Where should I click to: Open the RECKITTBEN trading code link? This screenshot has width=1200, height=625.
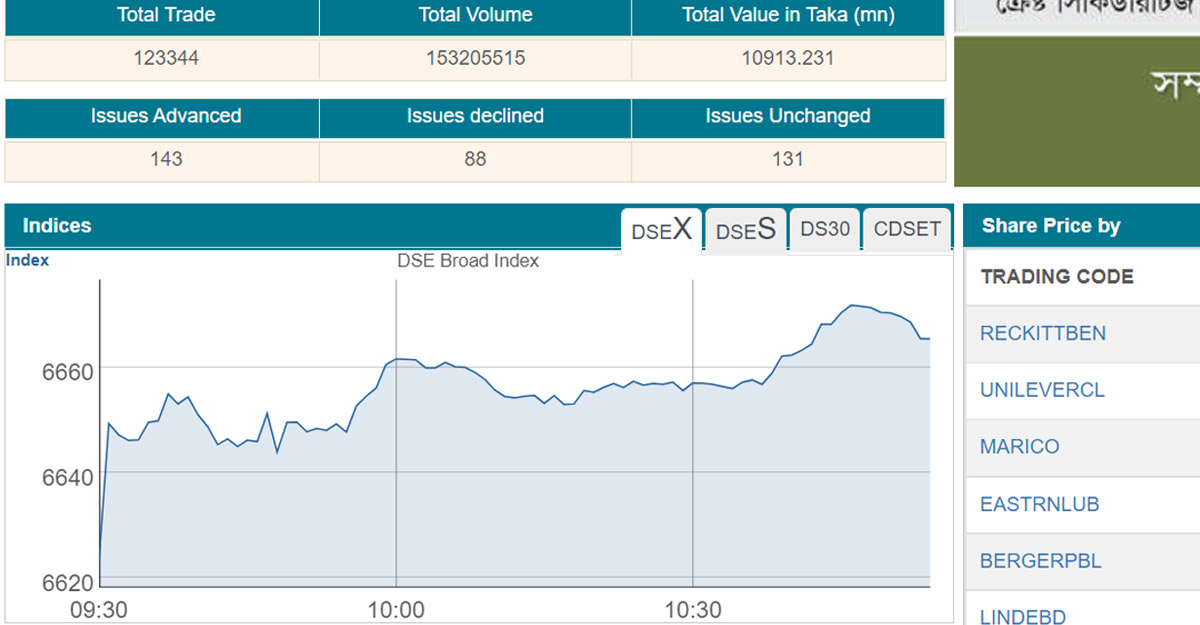coord(1043,333)
